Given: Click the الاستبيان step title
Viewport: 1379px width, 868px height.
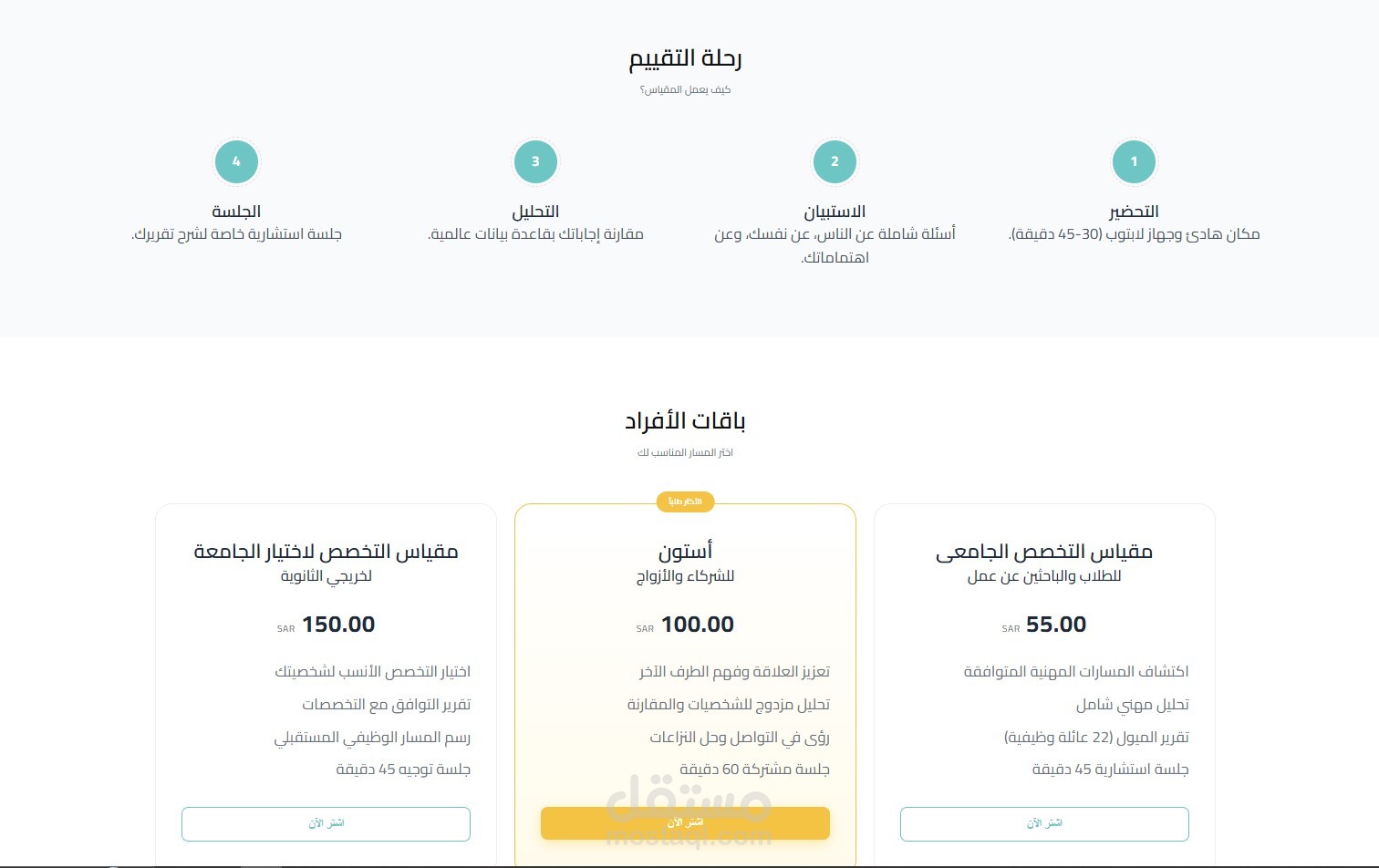Looking at the screenshot, I should [835, 212].
